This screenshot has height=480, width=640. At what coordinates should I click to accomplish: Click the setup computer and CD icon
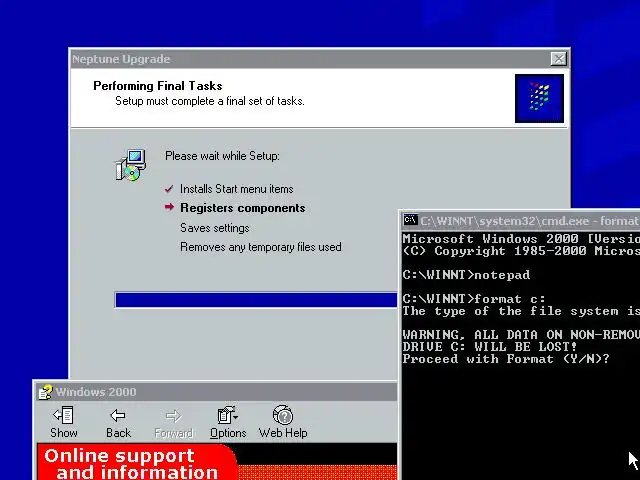[x=130, y=165]
